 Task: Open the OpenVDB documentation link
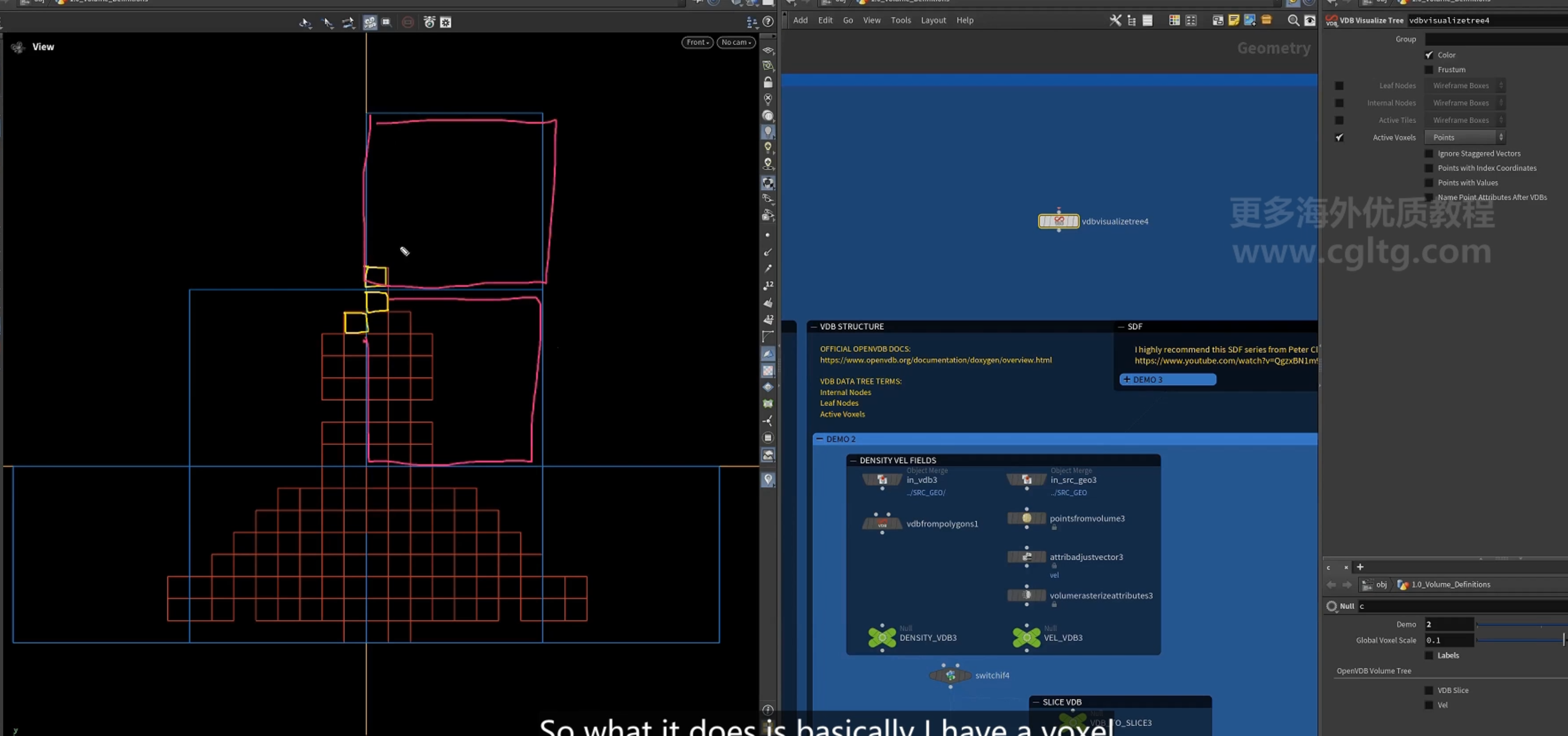pos(935,360)
